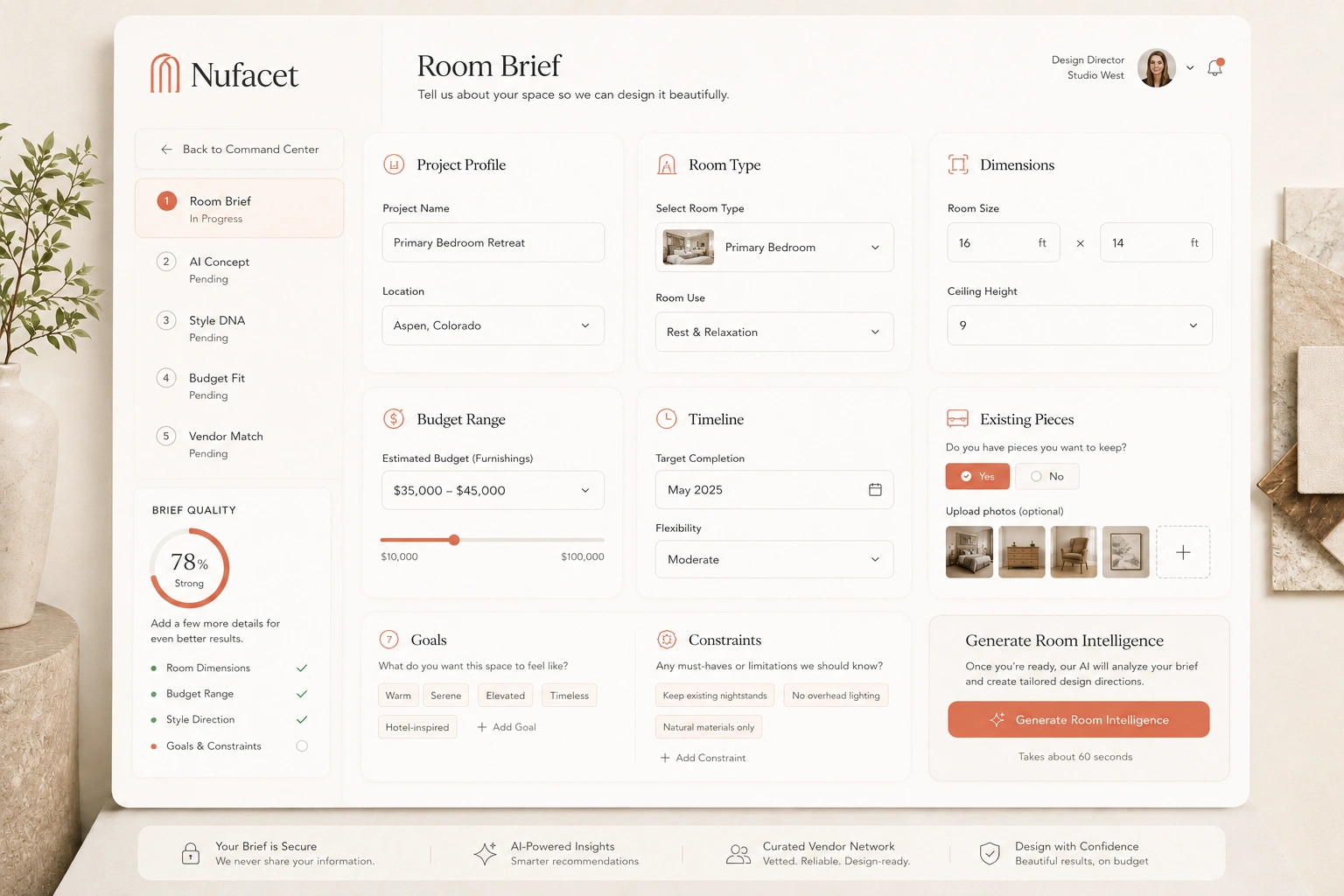Click Back to Command Center
Viewport: 1344px width, 896px height.
(x=239, y=150)
